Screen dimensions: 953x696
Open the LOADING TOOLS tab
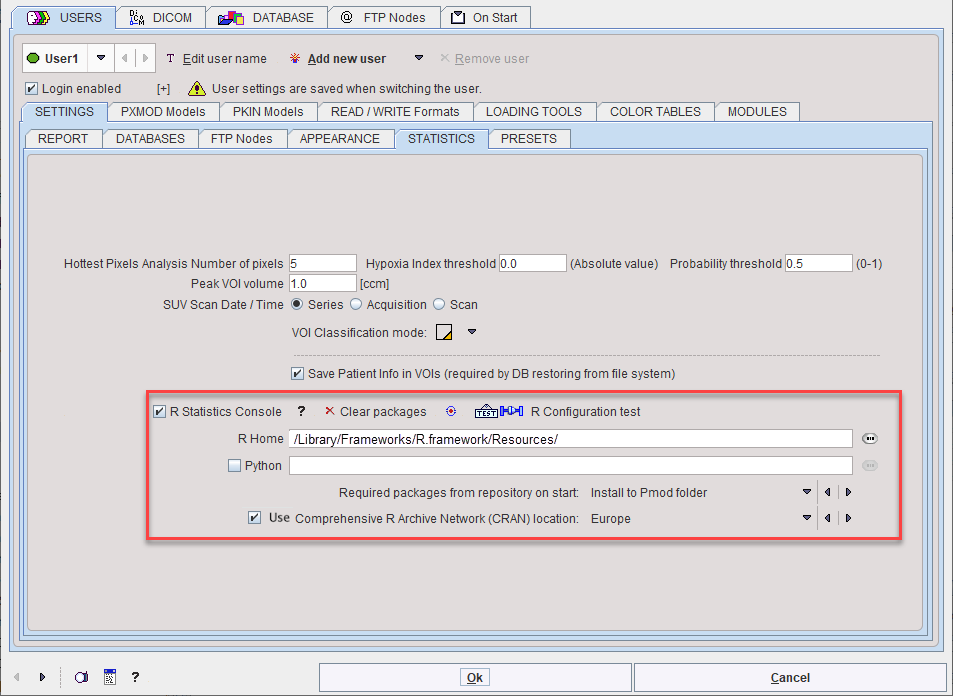coord(534,112)
